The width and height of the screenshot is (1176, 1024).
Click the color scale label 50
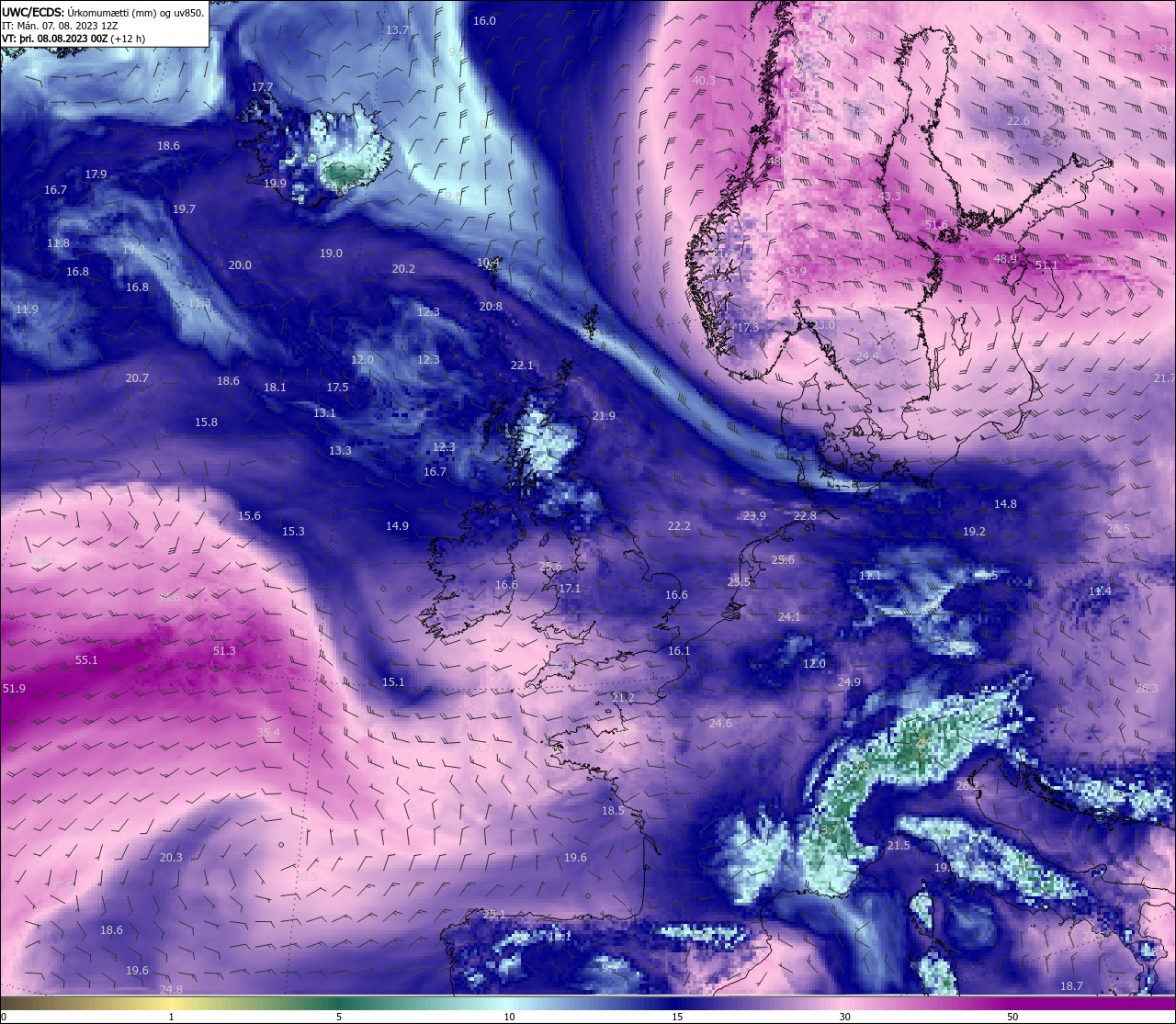1012,1017
